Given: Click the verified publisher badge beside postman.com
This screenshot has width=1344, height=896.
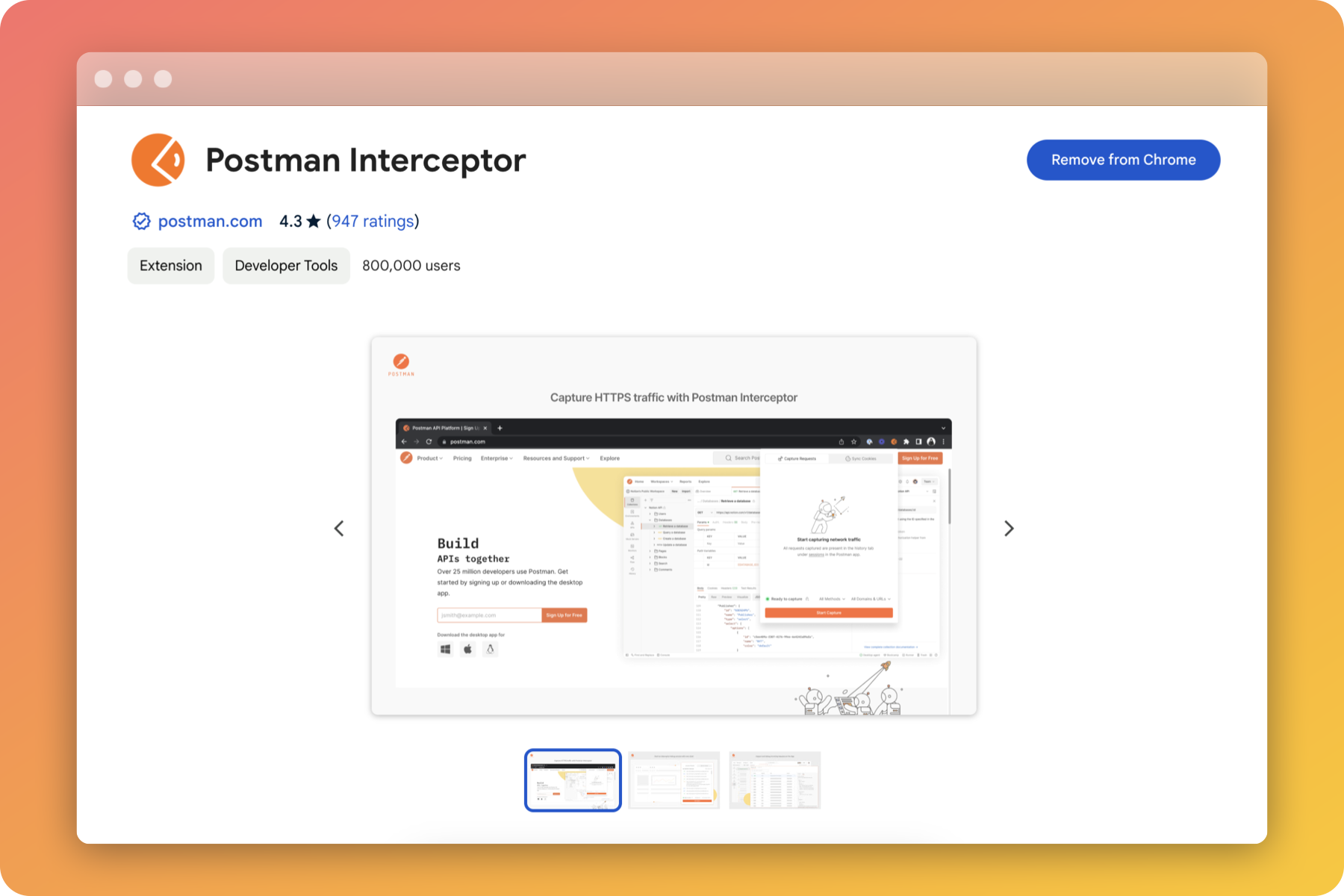Looking at the screenshot, I should (141, 221).
